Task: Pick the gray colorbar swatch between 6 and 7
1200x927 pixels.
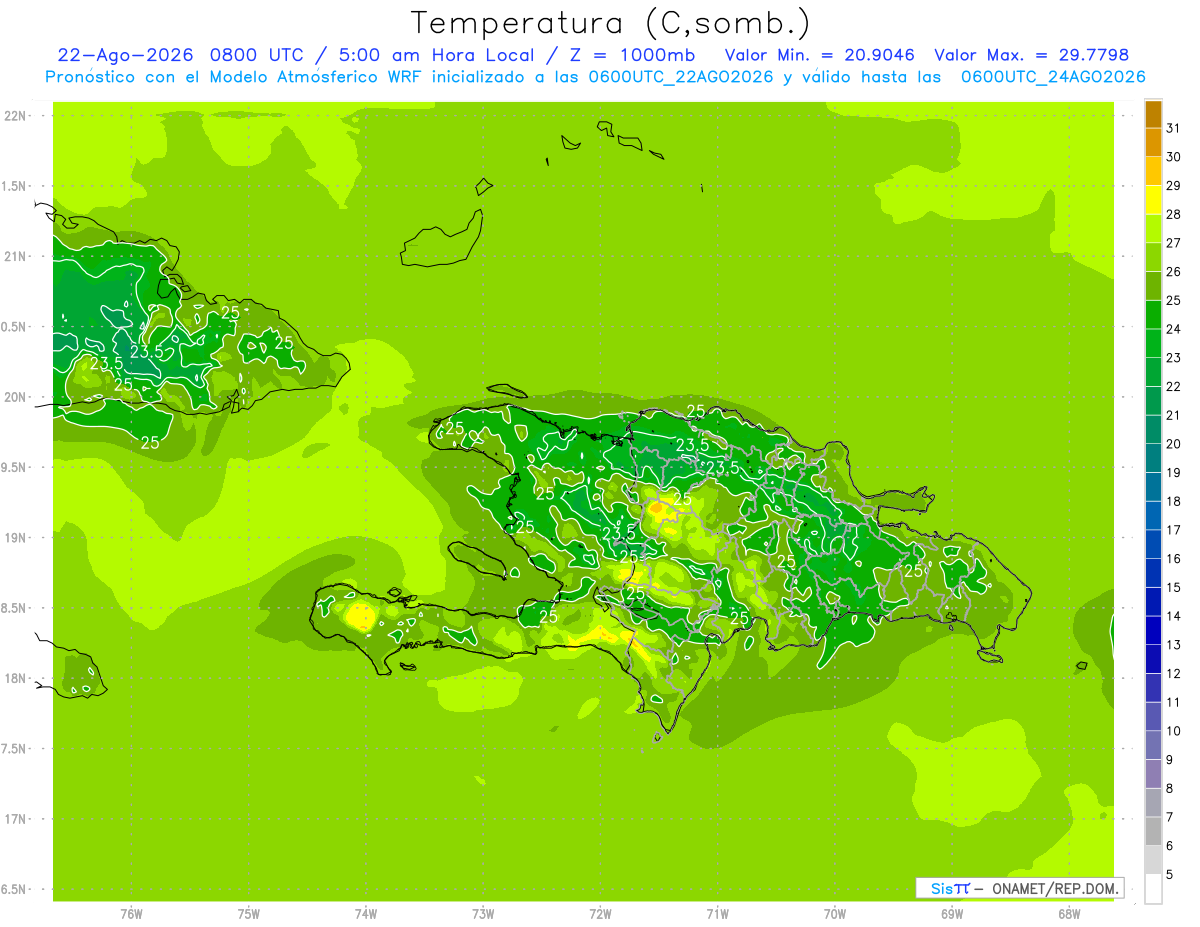Action: (x=1153, y=831)
